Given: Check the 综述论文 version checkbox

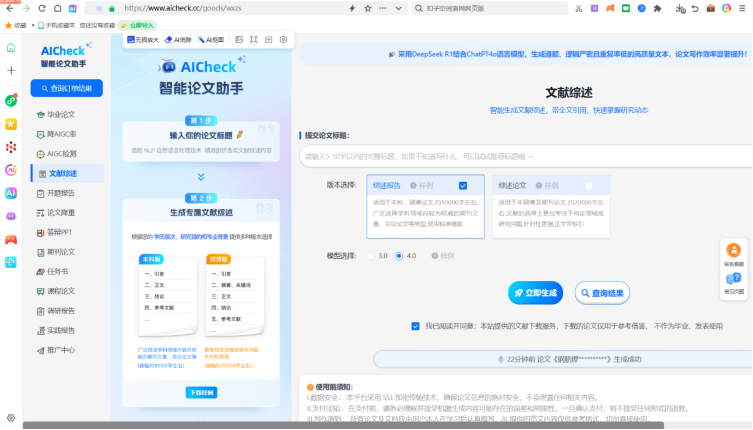Looking at the screenshot, I should pos(588,185).
